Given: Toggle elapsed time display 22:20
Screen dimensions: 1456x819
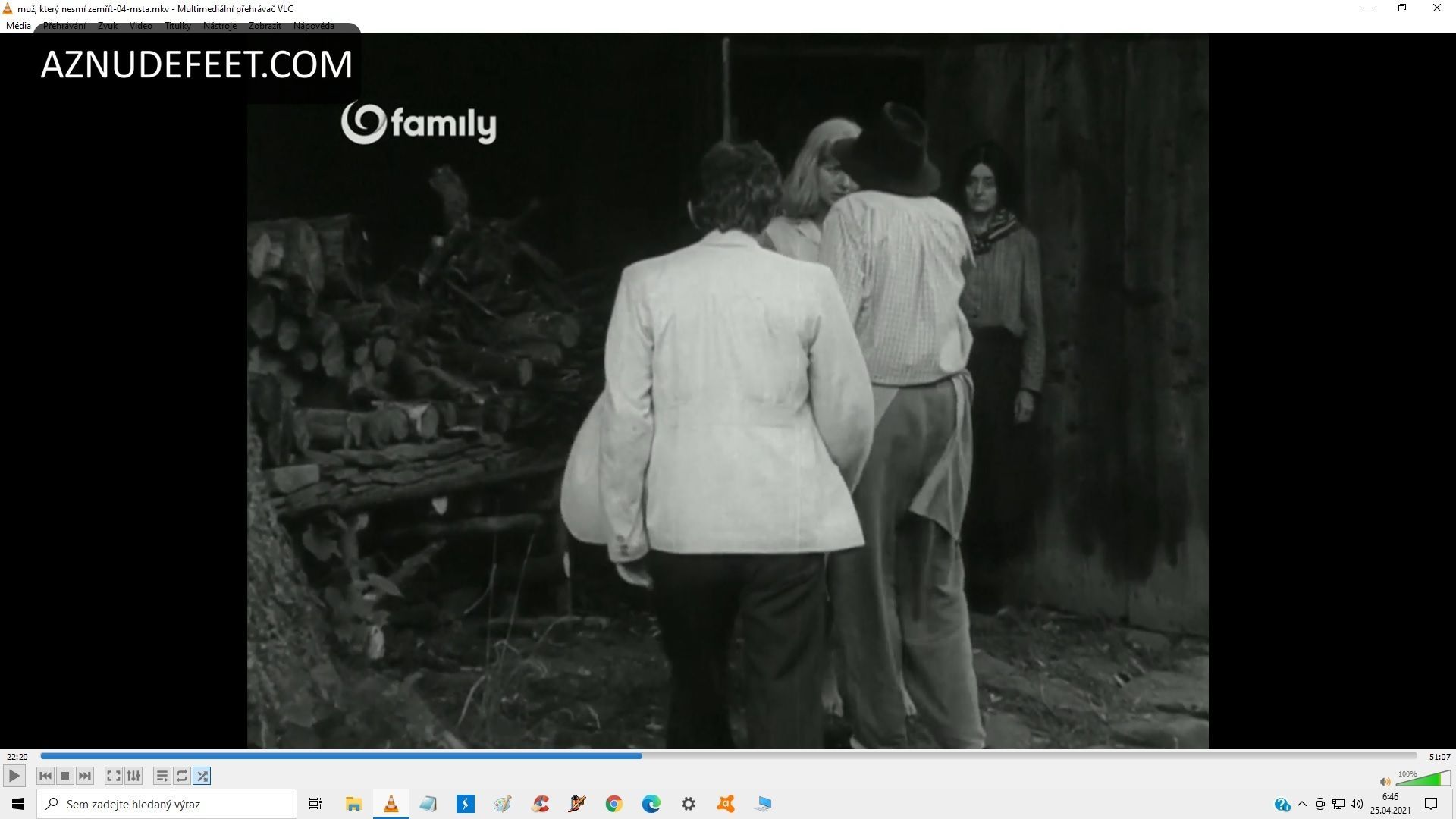Looking at the screenshot, I should pos(17,757).
